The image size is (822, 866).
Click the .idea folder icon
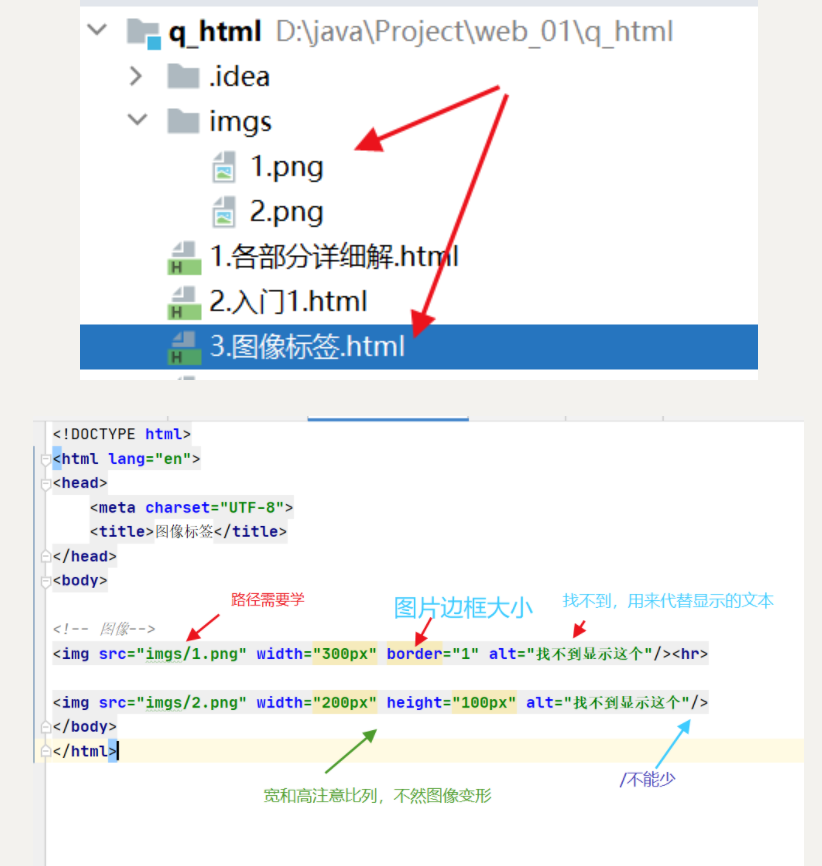point(183,76)
